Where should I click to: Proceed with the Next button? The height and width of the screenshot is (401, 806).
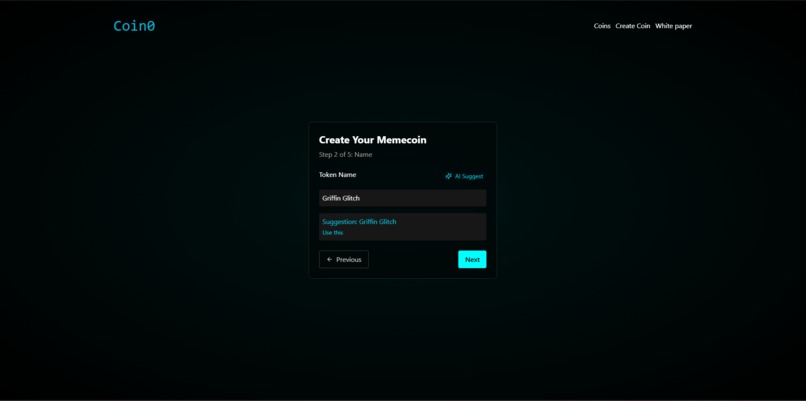point(472,259)
